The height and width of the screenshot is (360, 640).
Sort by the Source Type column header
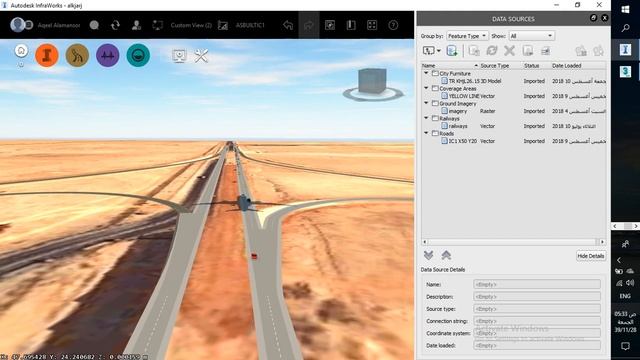[500, 66]
